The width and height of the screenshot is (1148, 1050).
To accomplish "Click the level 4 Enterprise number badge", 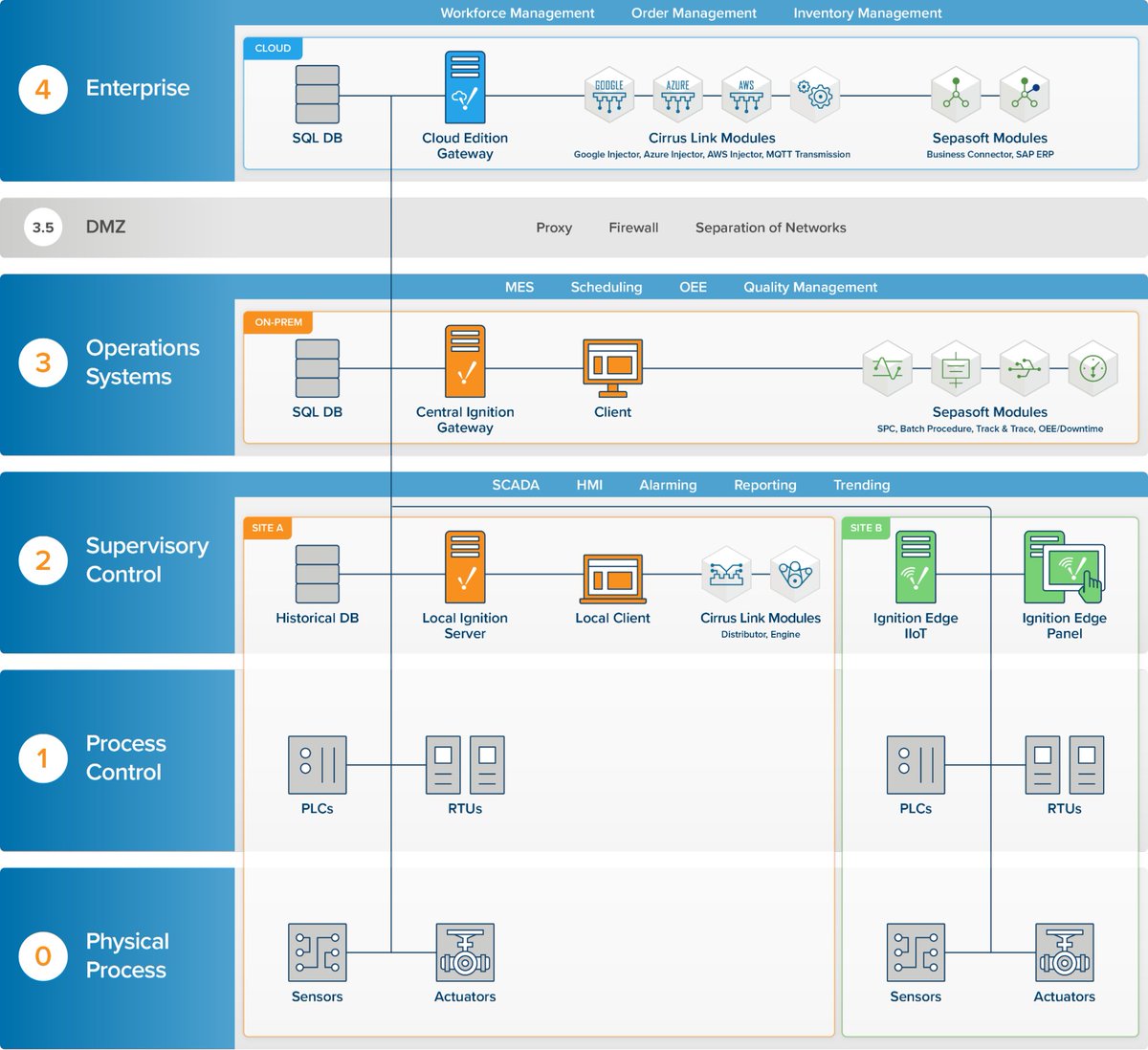I will click(43, 89).
